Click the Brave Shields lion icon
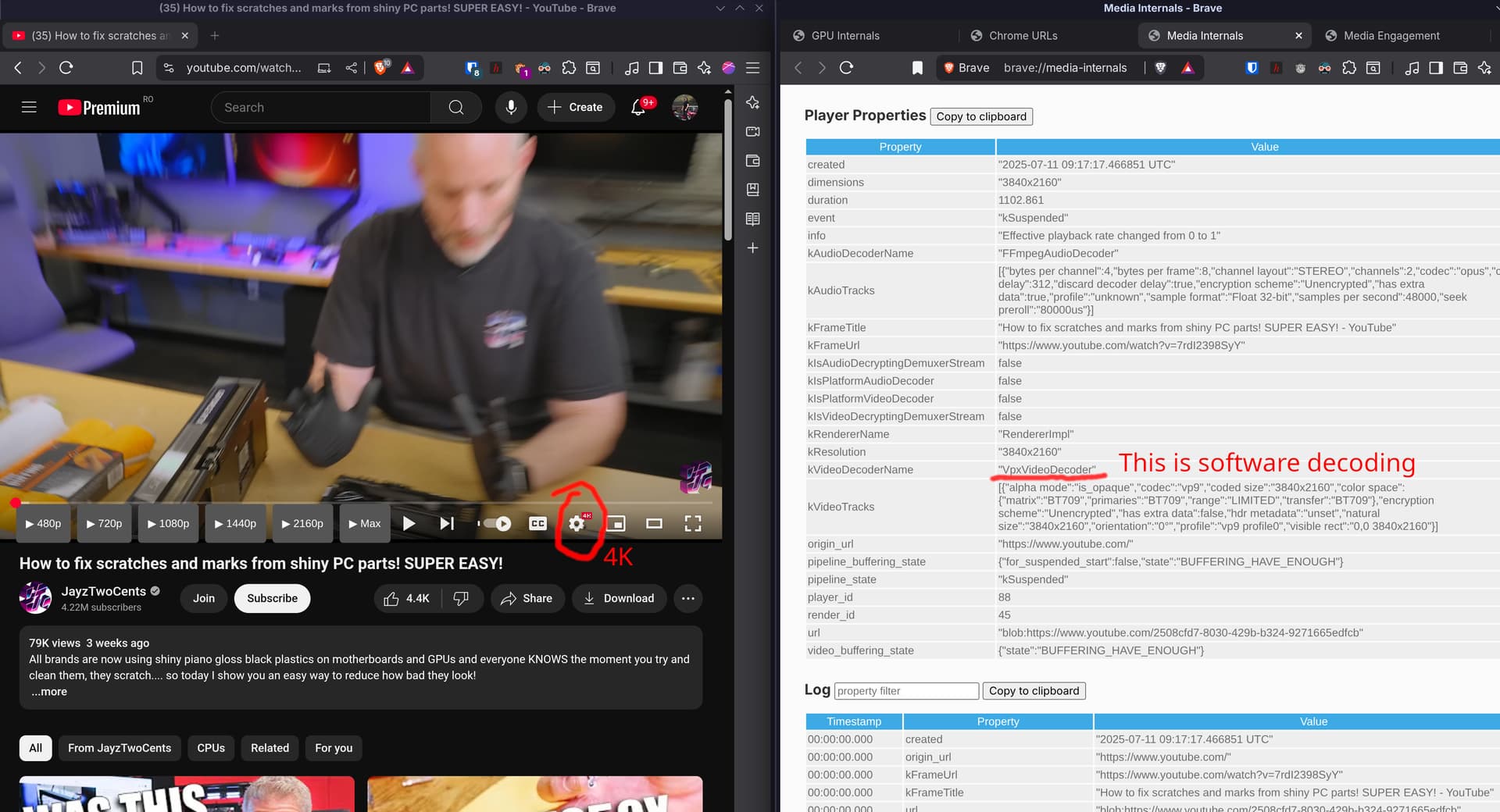 (380, 68)
